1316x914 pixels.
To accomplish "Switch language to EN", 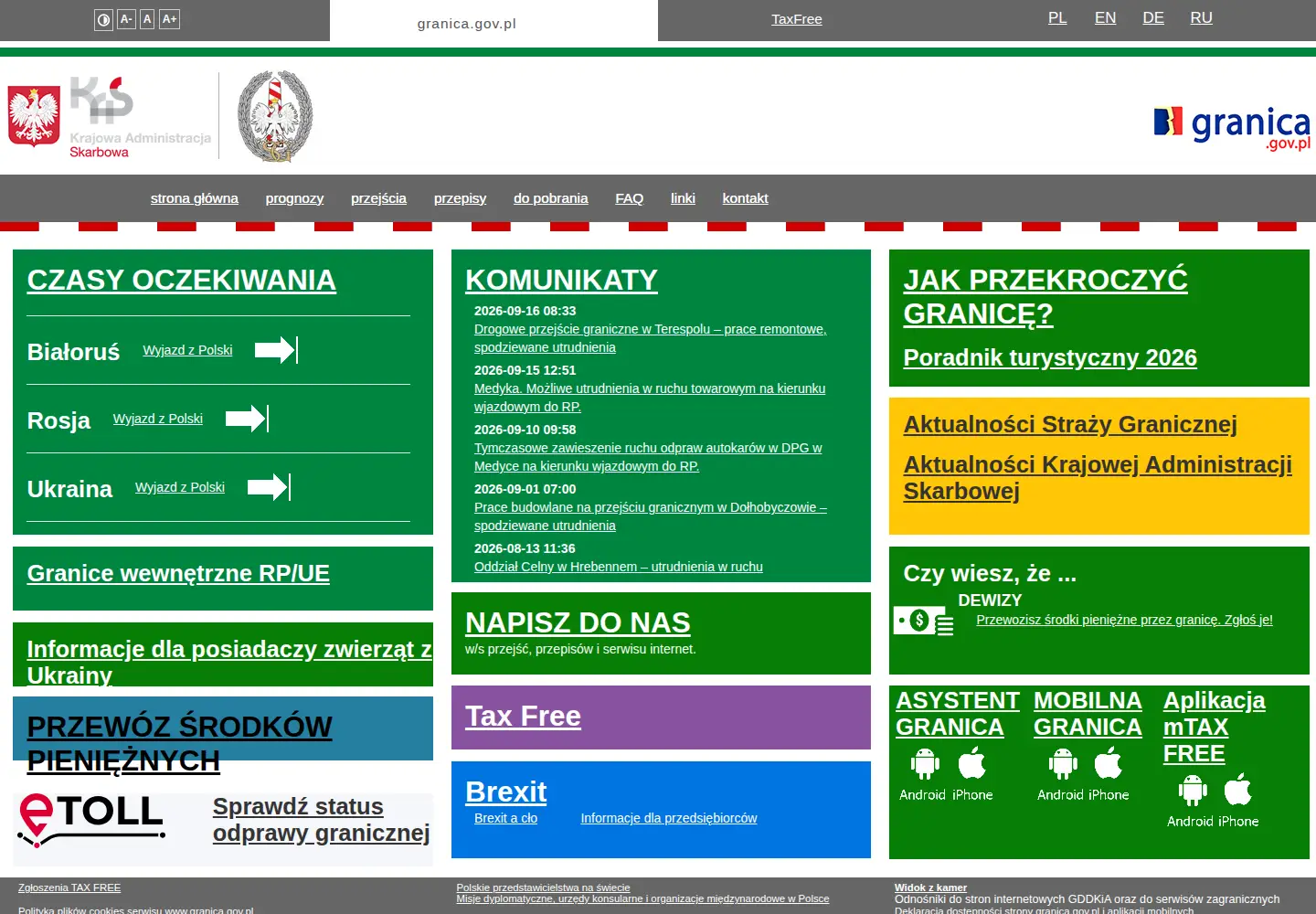I will tap(1106, 17).
